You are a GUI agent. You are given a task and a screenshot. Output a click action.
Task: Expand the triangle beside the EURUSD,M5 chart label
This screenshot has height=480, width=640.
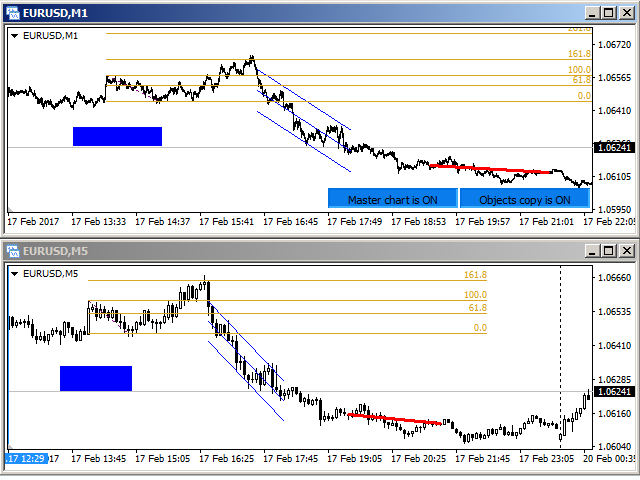click(15, 273)
